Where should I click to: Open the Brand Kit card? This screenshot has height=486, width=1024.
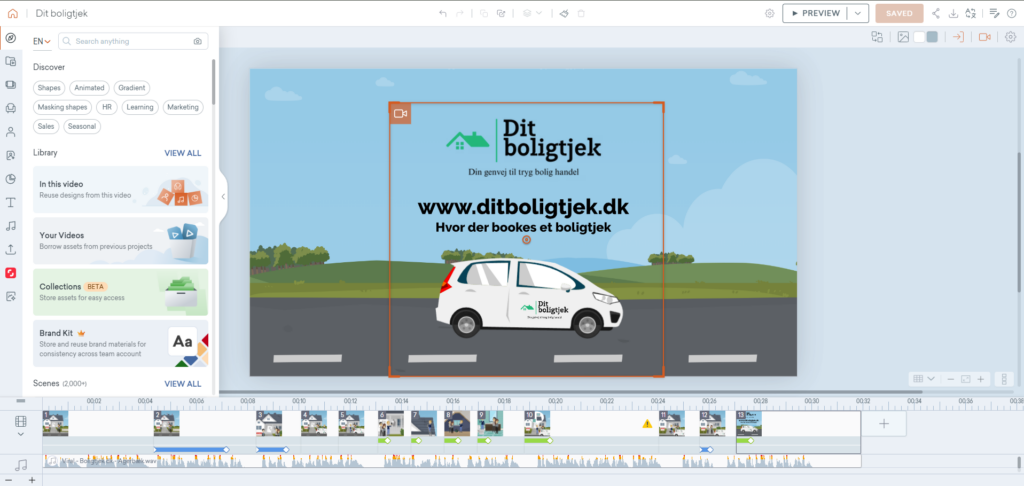click(x=121, y=343)
